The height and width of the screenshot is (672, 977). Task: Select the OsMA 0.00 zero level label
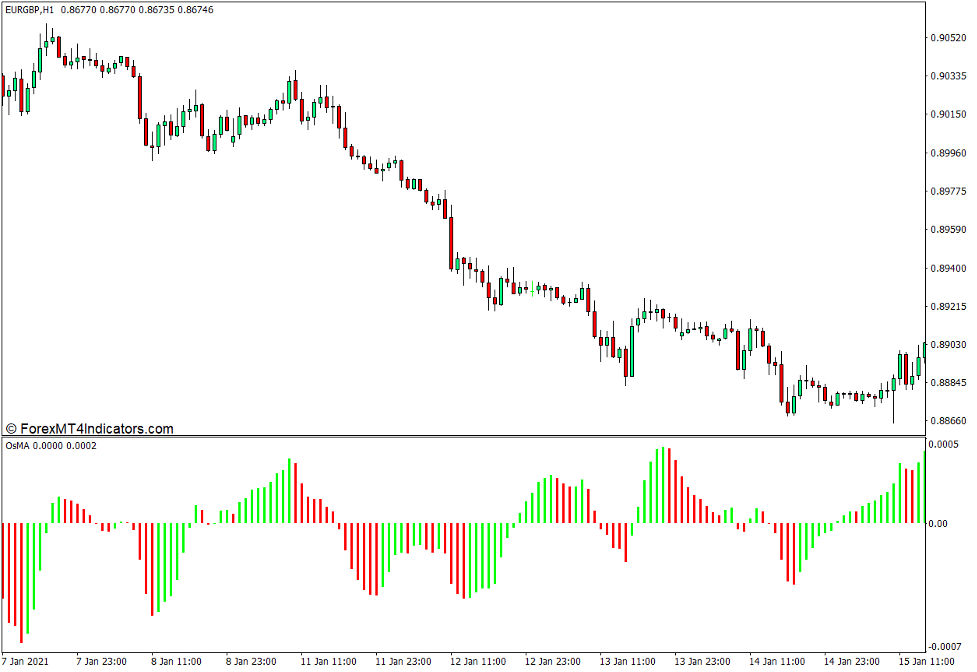[938, 523]
